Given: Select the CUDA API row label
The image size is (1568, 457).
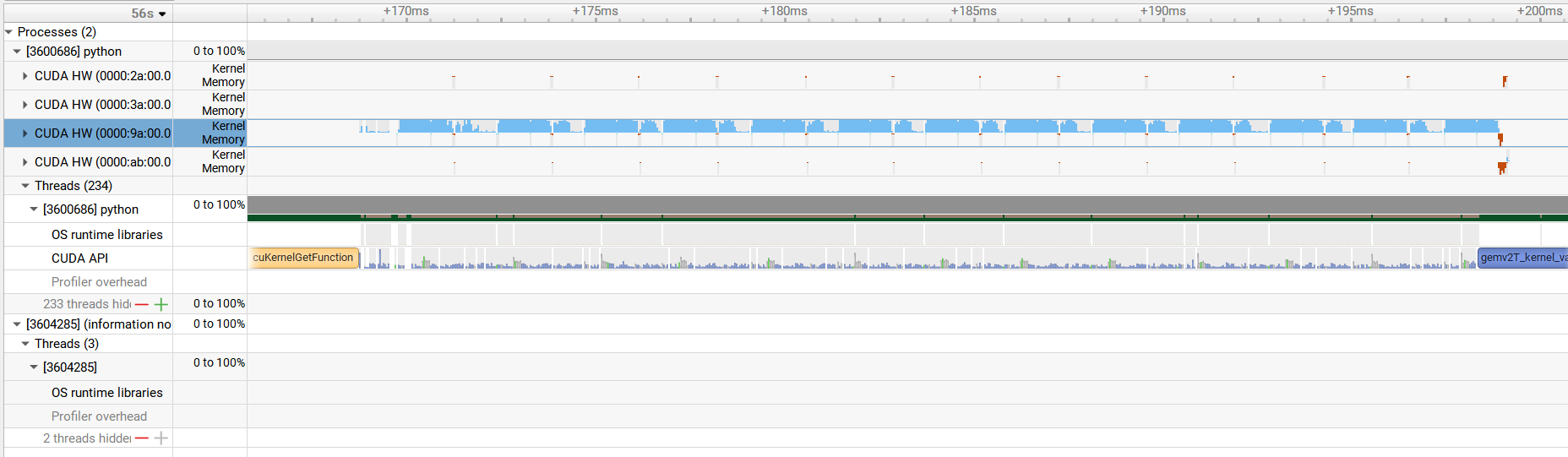Looking at the screenshot, I should (79, 258).
